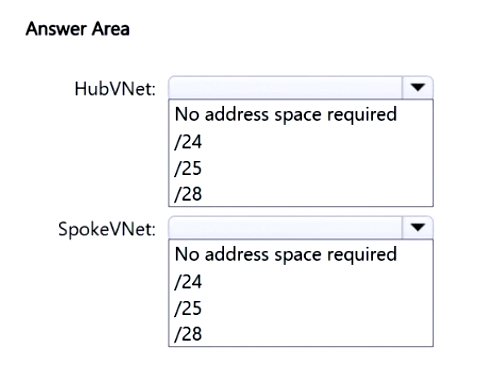Viewport: 478px width, 390px height.
Task: Open the SpokeVNet dropdown arrow
Action: pos(418,228)
